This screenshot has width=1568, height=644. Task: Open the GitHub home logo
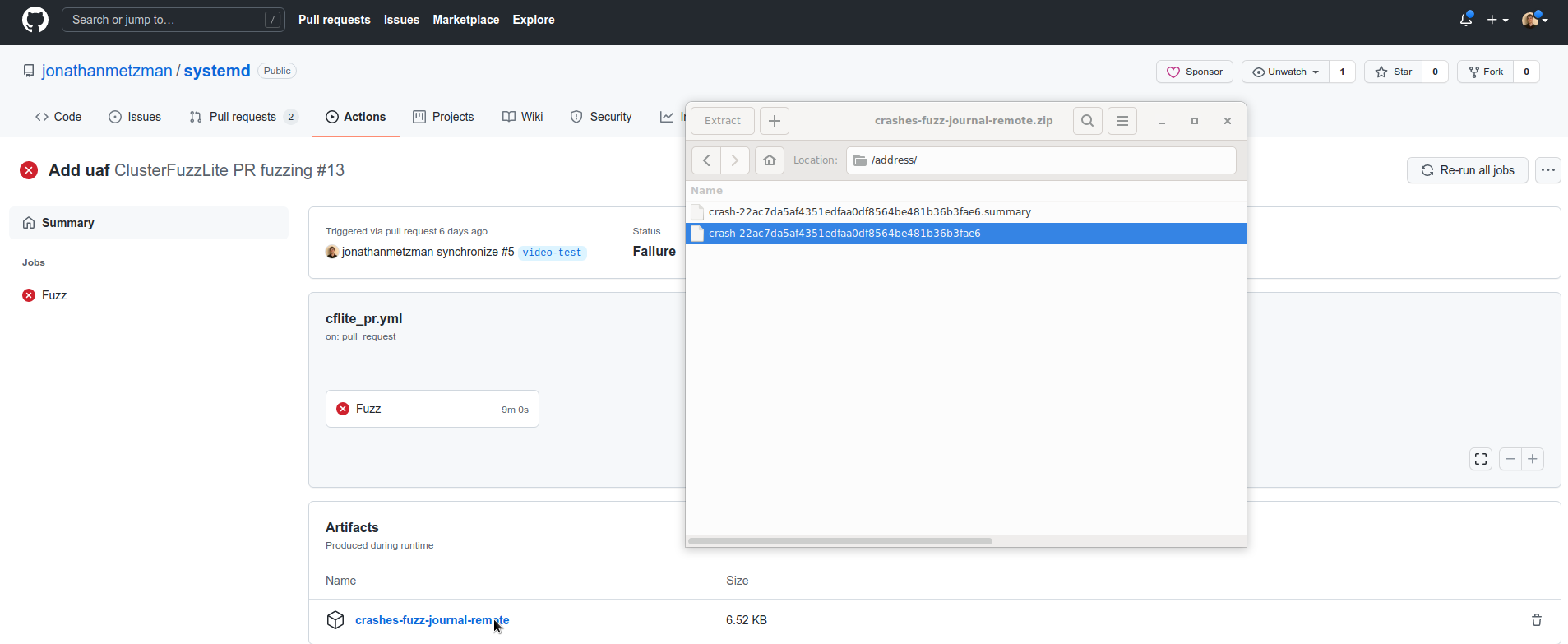(x=35, y=20)
